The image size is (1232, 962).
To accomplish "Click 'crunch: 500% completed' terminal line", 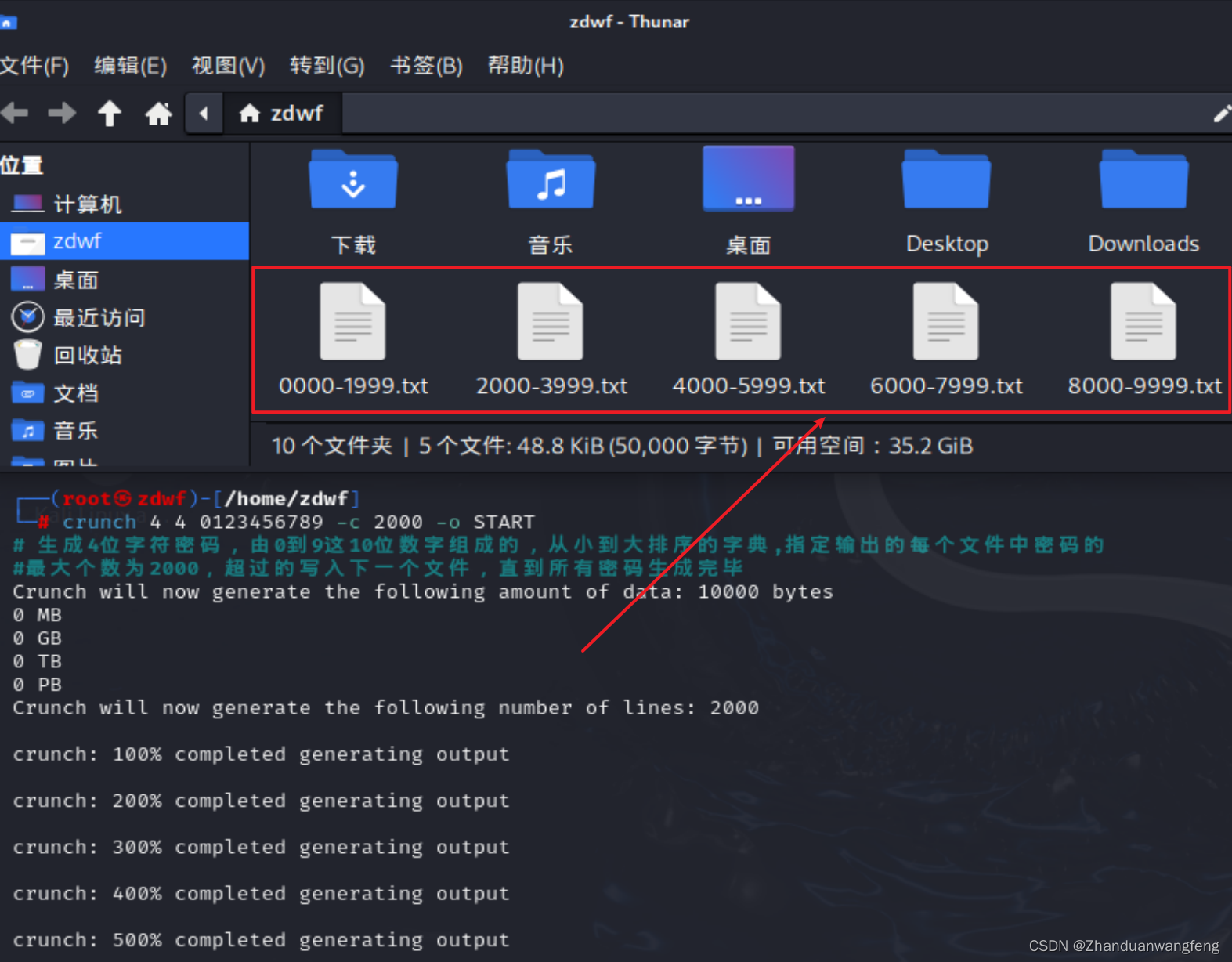I will (261, 940).
